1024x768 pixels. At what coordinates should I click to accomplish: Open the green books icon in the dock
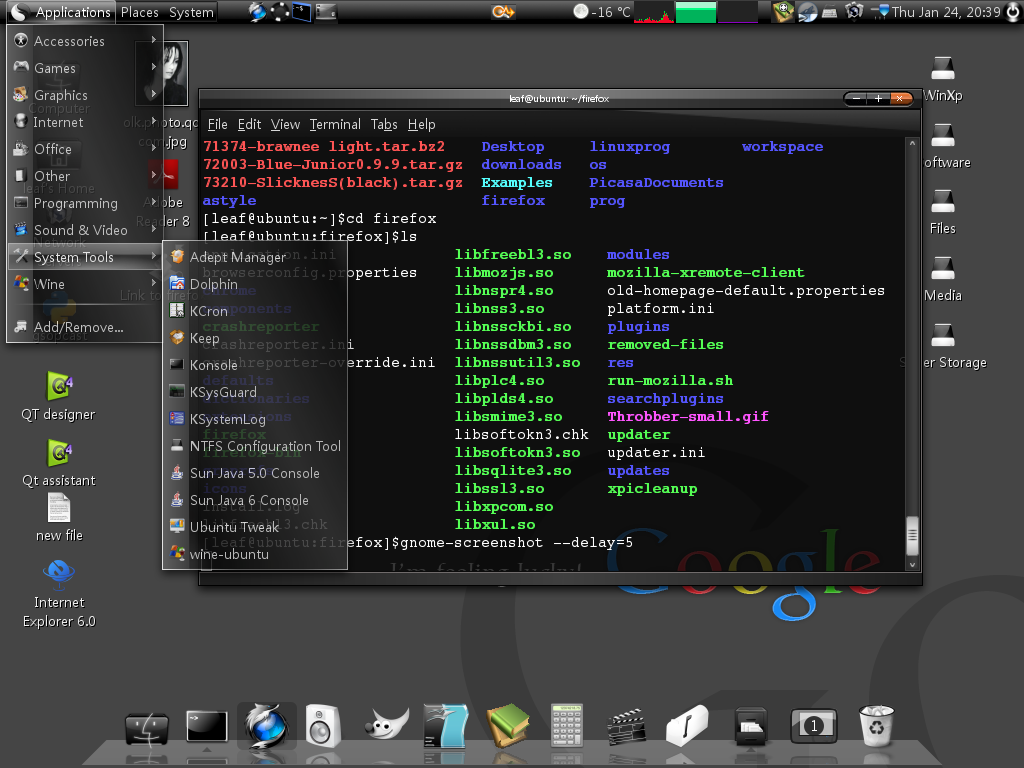(x=507, y=726)
